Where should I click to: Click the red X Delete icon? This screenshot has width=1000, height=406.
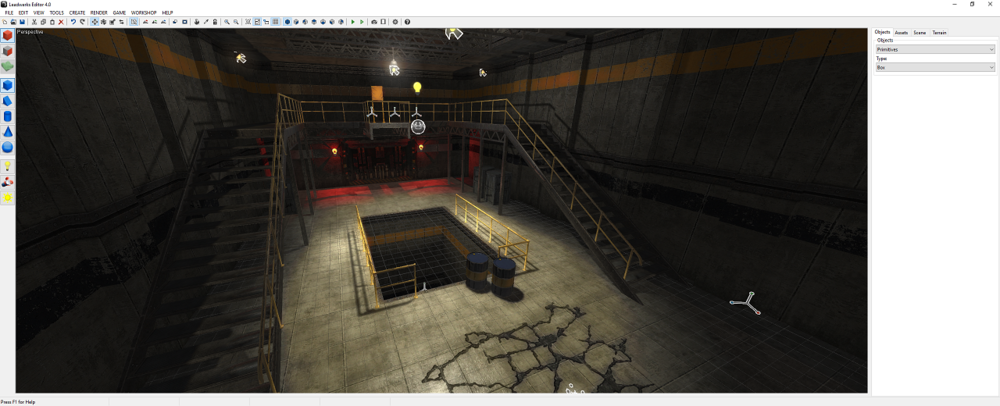coord(61,22)
